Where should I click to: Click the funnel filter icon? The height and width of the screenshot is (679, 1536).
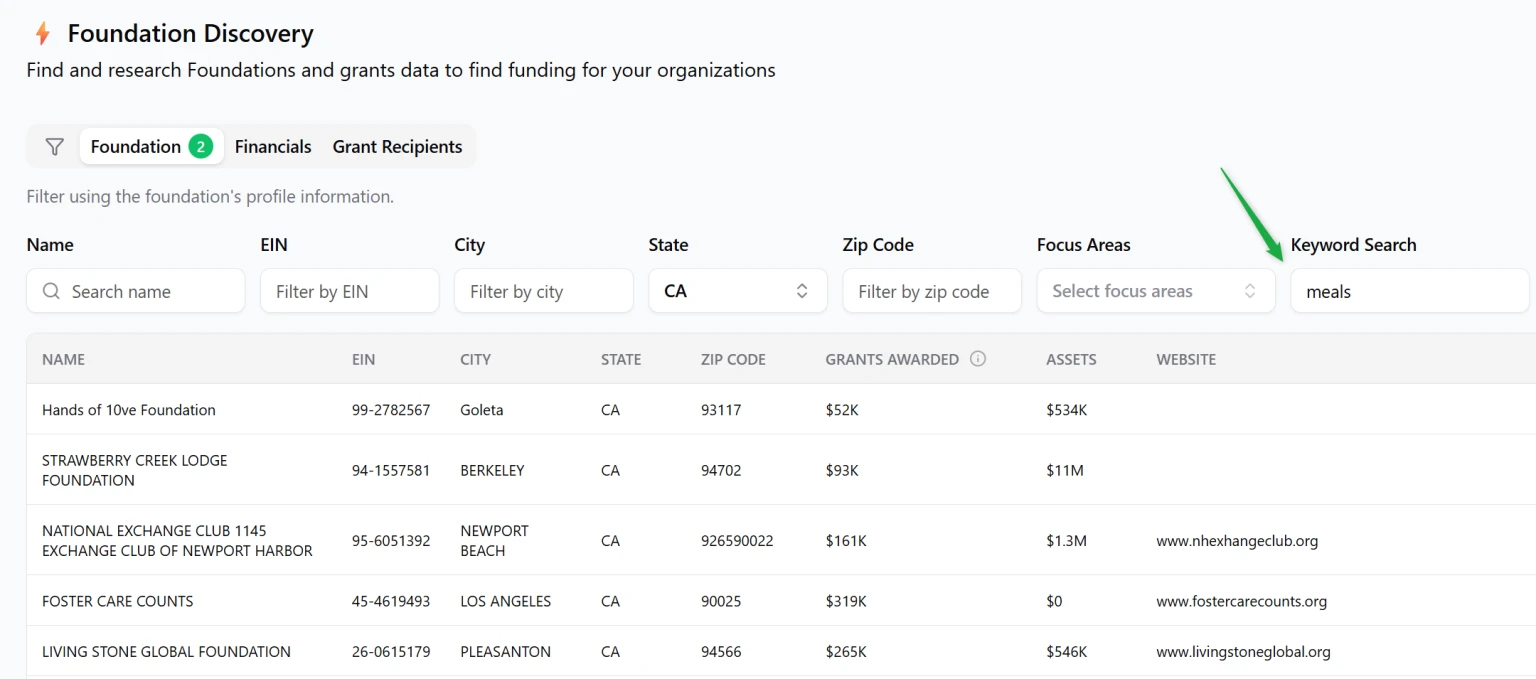pos(55,147)
